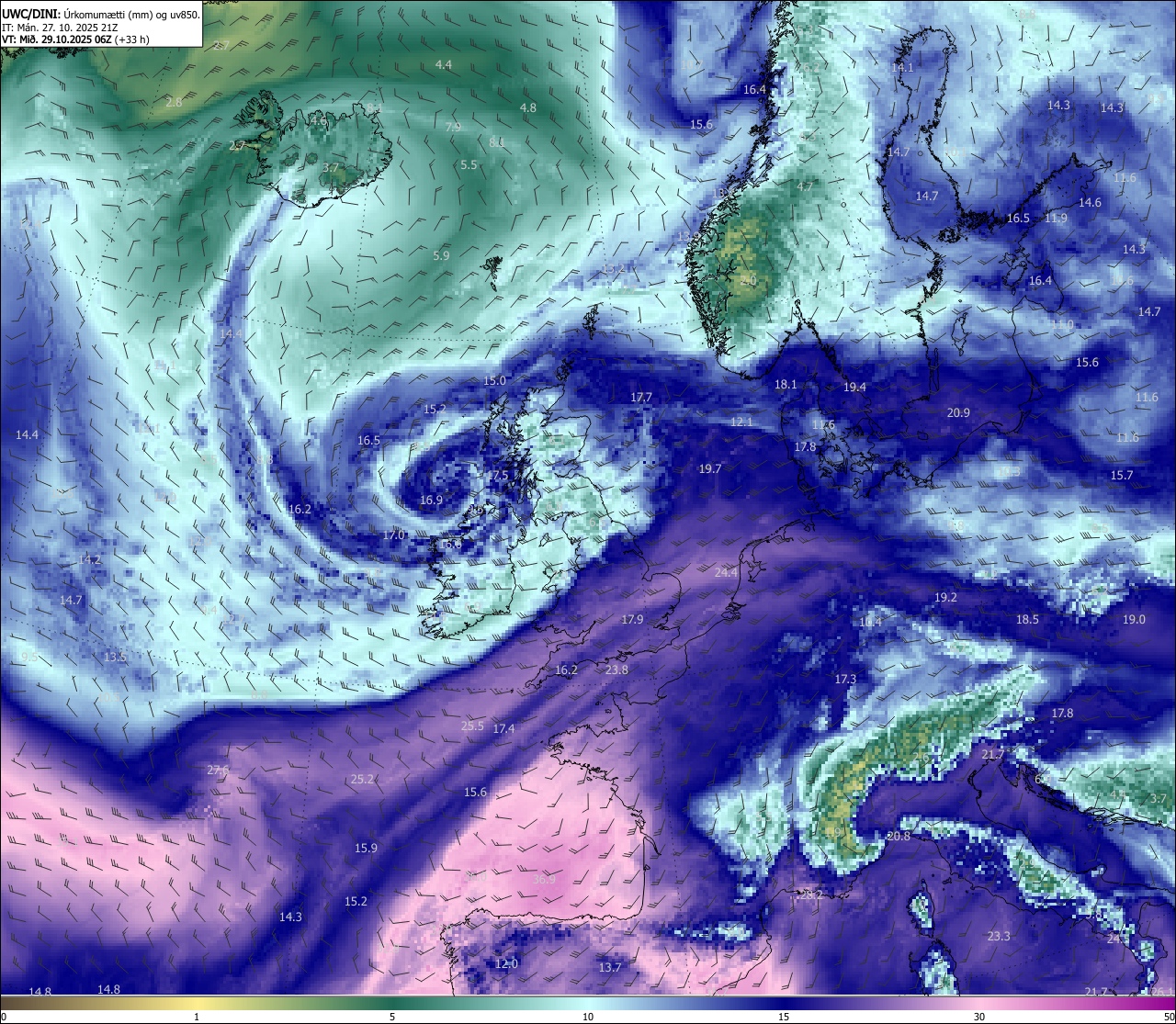This screenshot has width=1176, height=1024.
Task: Click the 27.6 value in the Atlantic
Action: coord(218,770)
